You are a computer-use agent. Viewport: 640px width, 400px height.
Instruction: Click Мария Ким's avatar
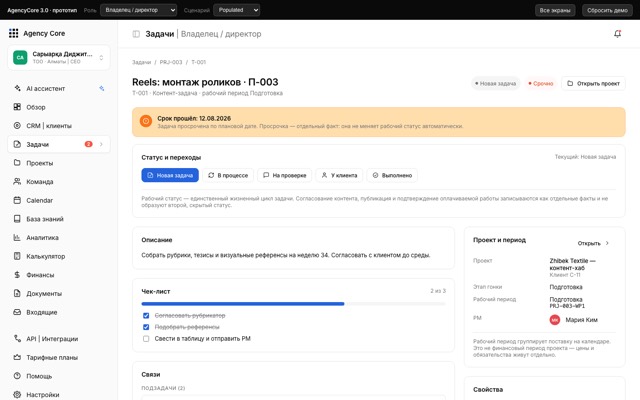pyautogui.click(x=555, y=320)
